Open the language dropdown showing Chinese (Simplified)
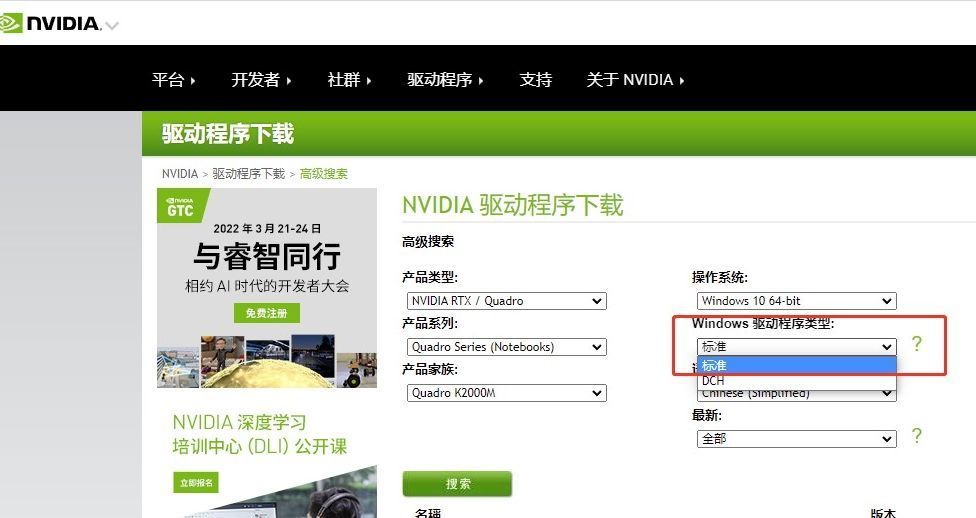Screen dimensions: 976x518 (796, 395)
